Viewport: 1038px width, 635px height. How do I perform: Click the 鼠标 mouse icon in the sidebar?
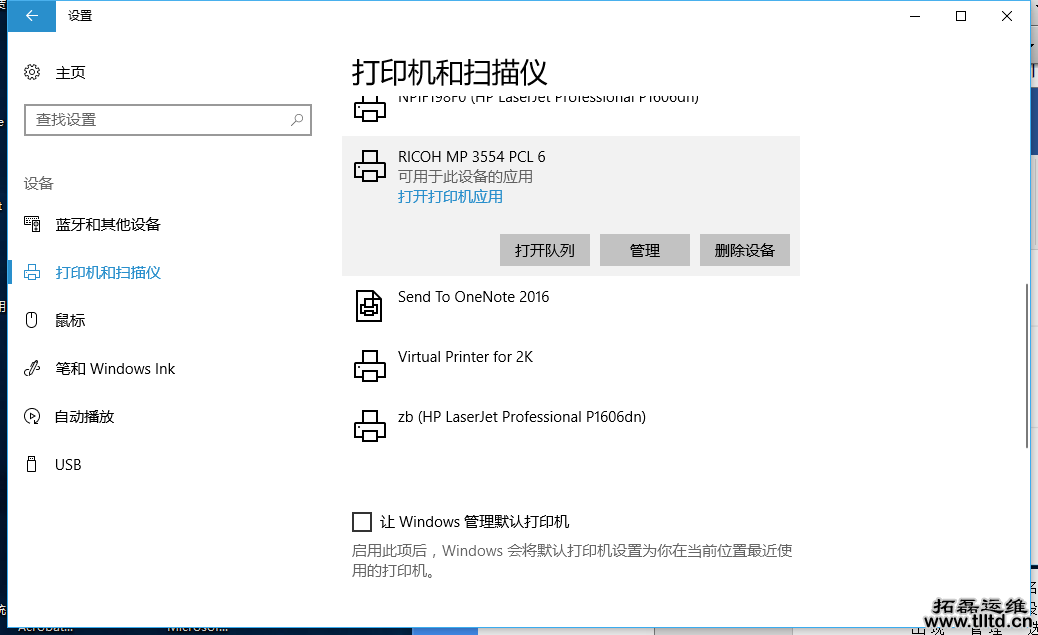pos(32,320)
